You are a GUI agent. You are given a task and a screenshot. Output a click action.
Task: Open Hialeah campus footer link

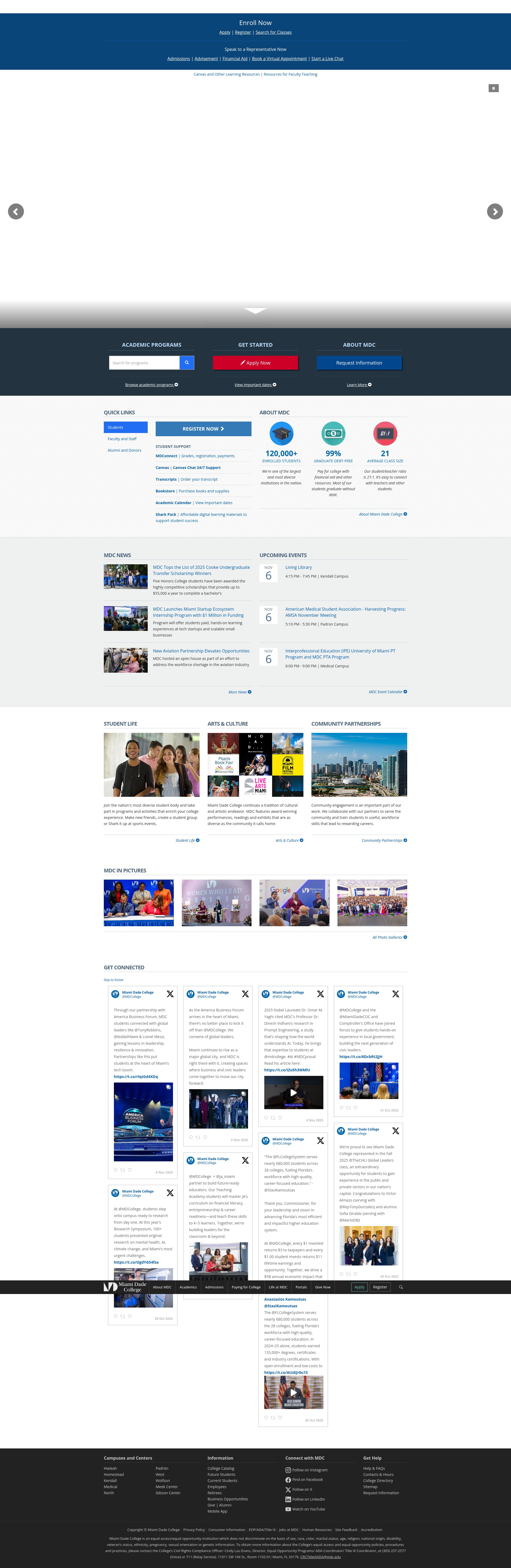[110, 1468]
